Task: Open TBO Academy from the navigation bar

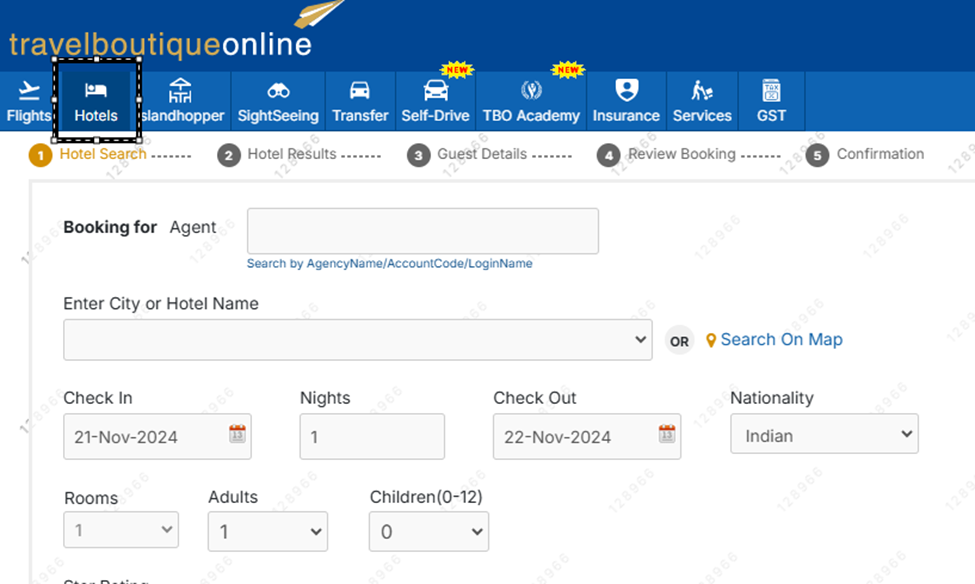Action: pos(531,91)
